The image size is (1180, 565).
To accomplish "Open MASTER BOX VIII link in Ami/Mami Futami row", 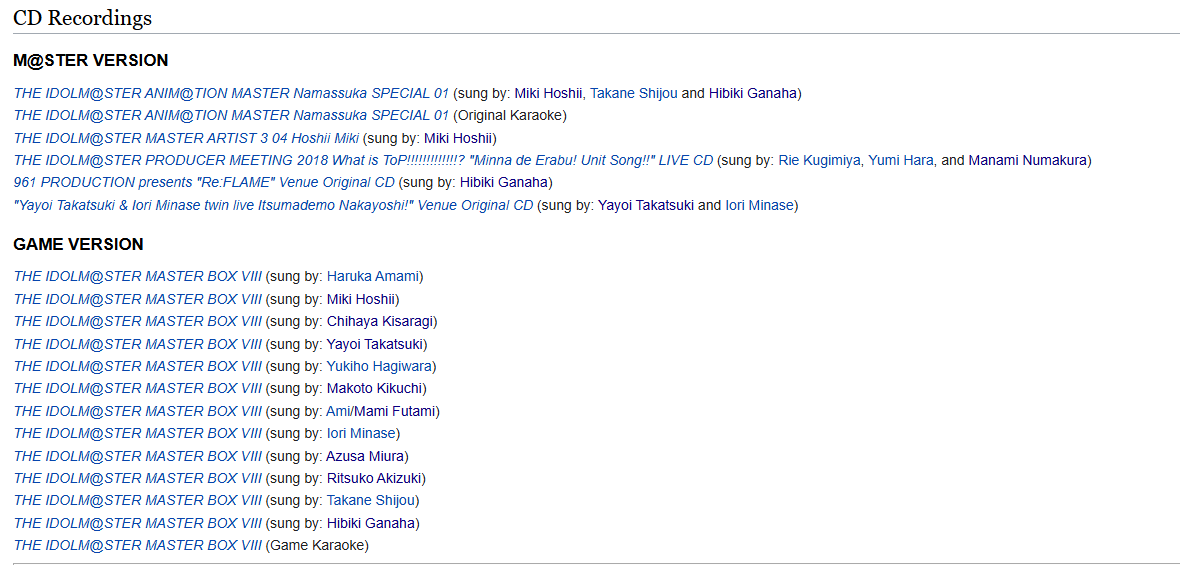I will pos(138,411).
